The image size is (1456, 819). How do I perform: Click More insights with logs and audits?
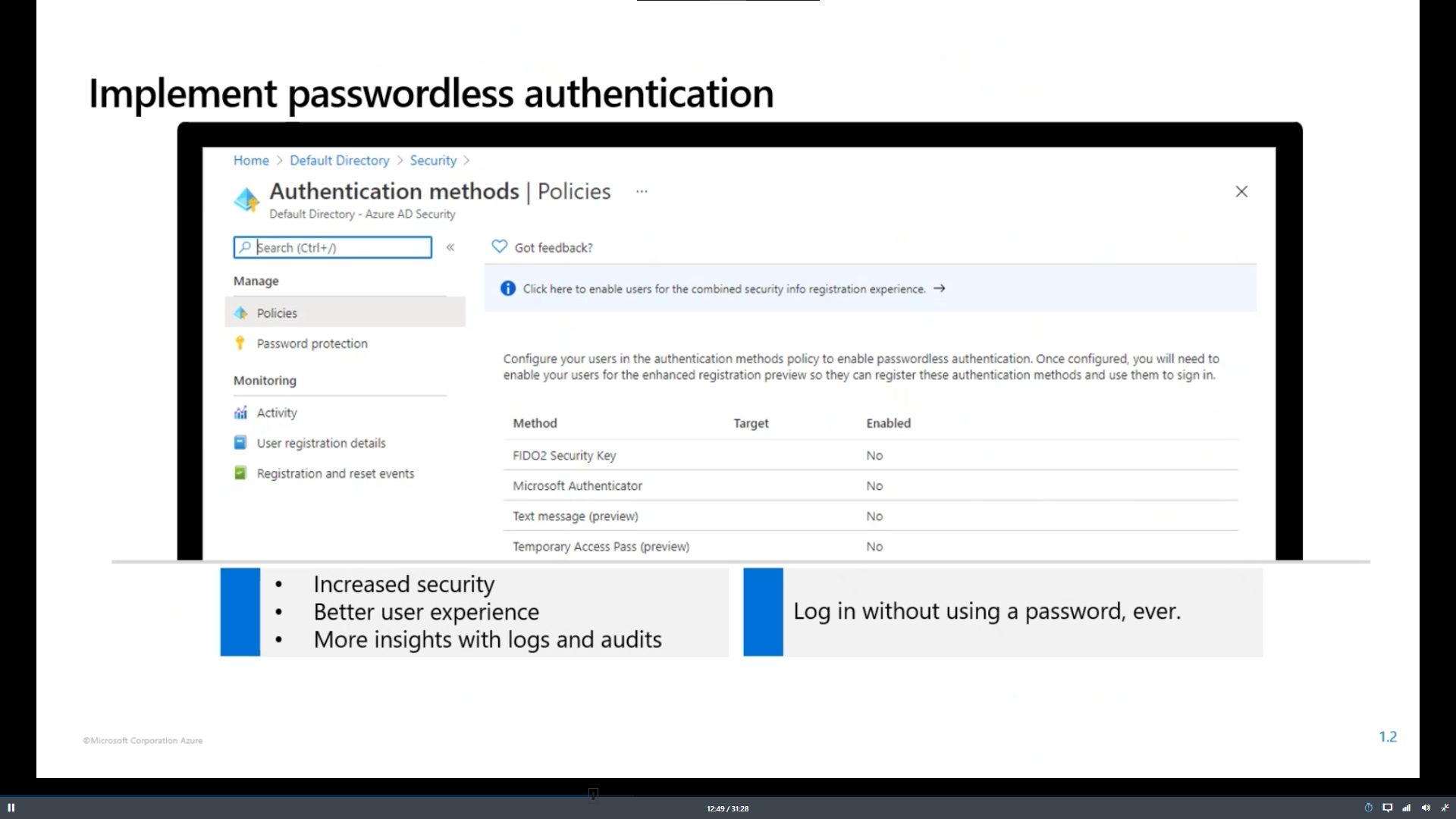[x=488, y=640]
